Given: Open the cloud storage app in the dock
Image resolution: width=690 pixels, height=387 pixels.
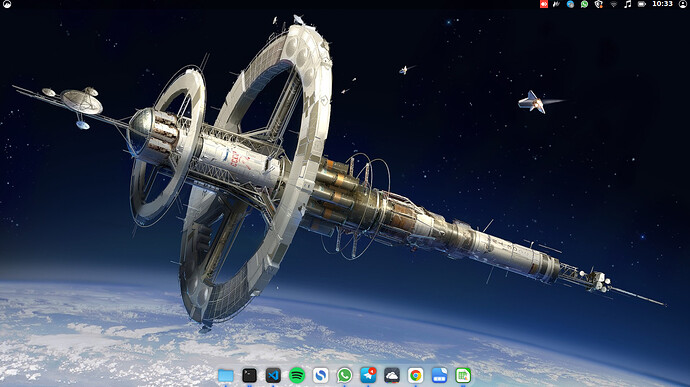Looking at the screenshot, I should click(x=392, y=376).
